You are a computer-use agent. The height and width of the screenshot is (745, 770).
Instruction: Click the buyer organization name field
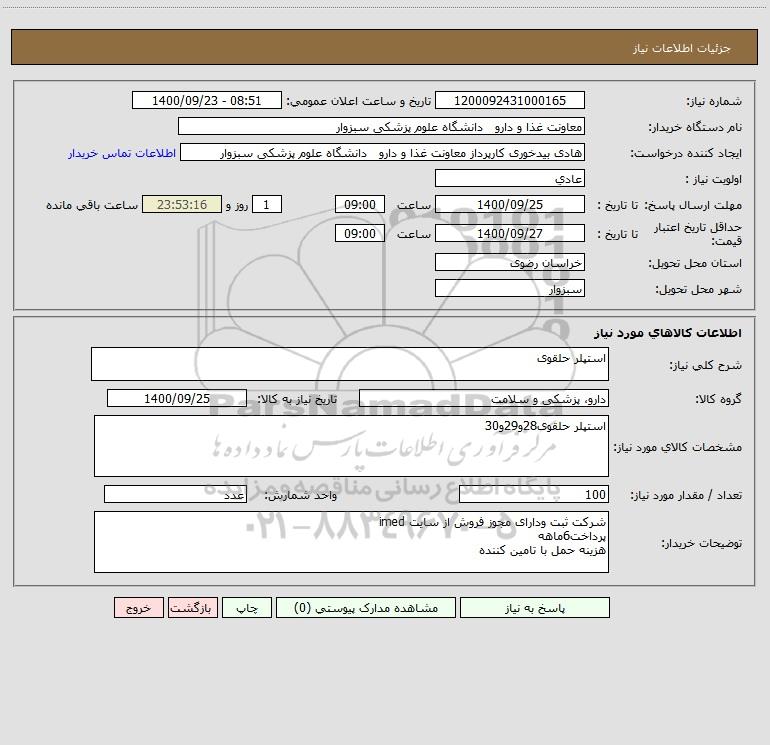(x=381, y=127)
